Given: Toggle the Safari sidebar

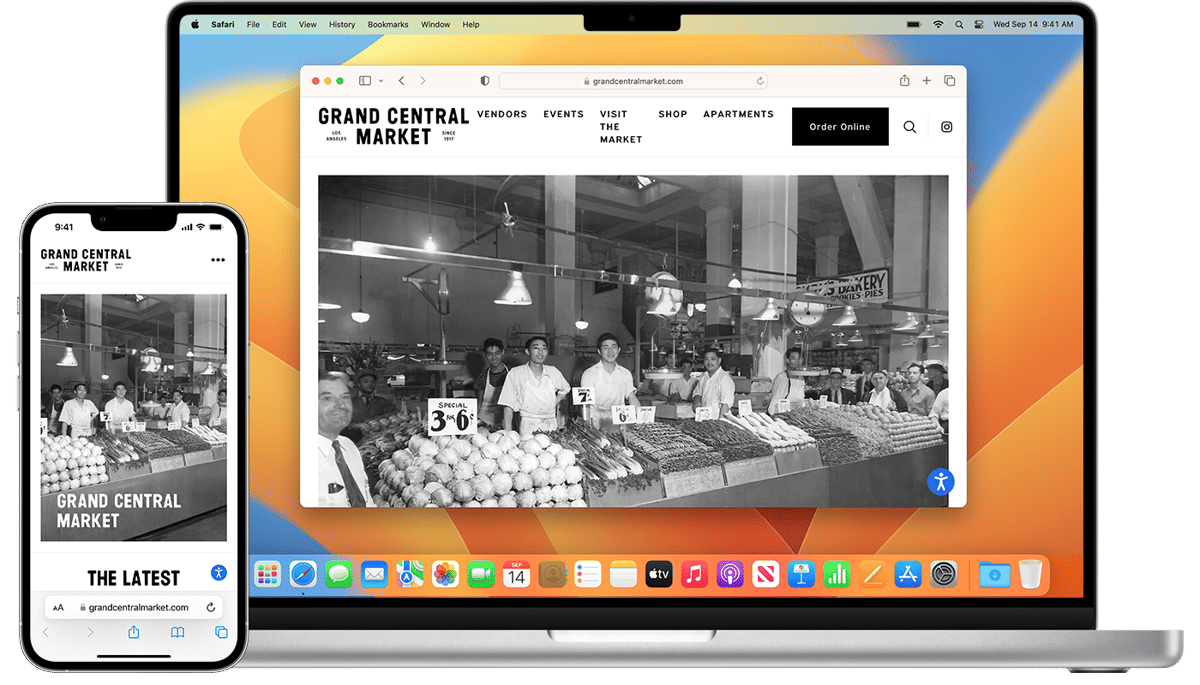Looking at the screenshot, I should tap(364, 80).
